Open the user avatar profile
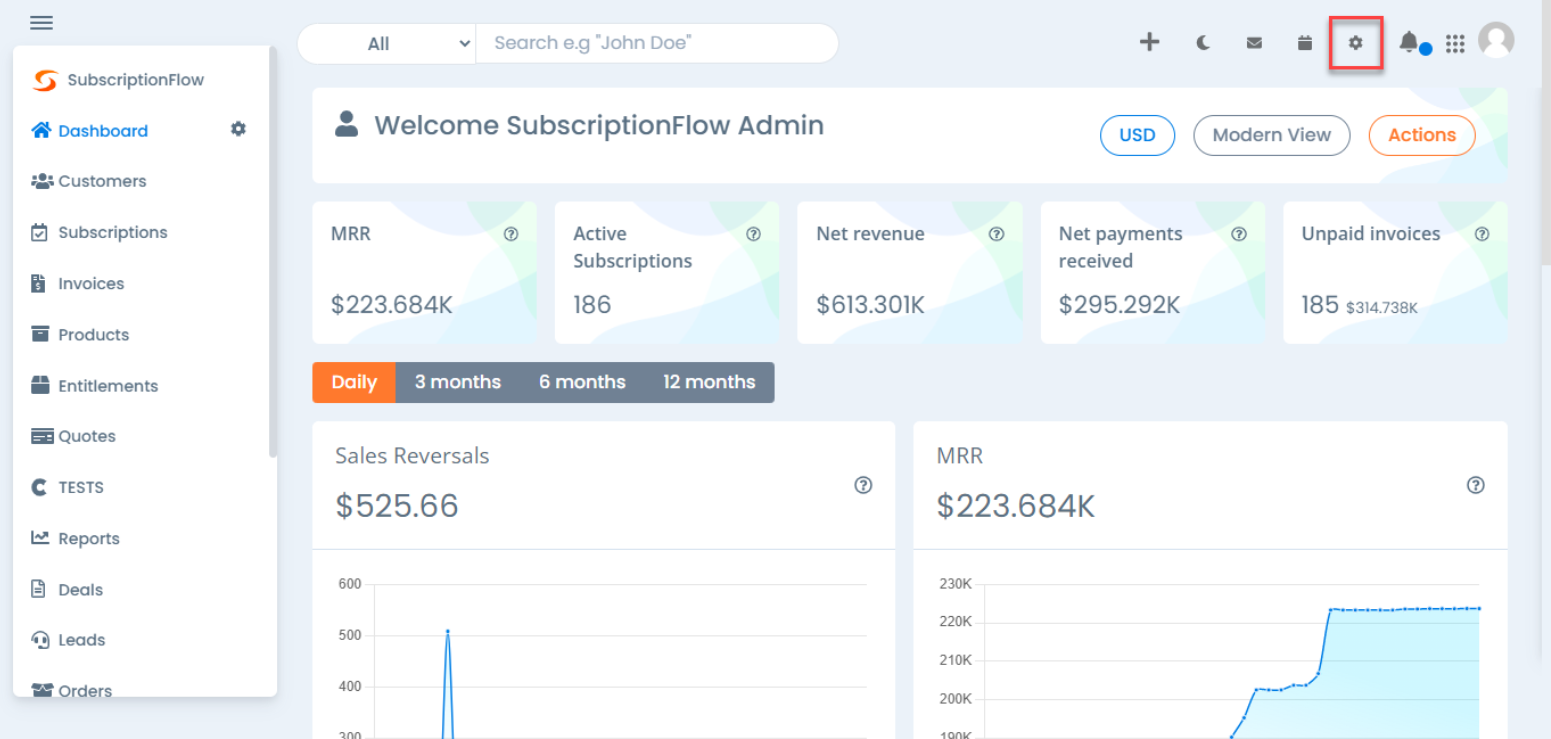The width and height of the screenshot is (1551, 739). 1496,40
